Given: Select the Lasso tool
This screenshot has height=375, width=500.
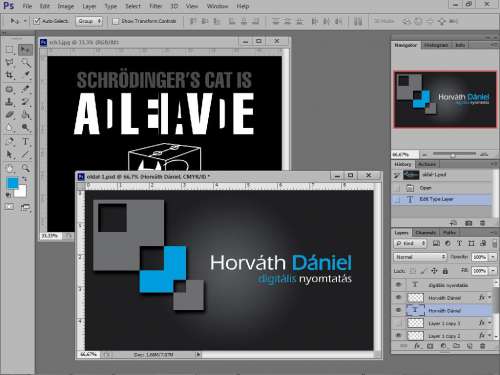Looking at the screenshot, I should click(x=9, y=62).
